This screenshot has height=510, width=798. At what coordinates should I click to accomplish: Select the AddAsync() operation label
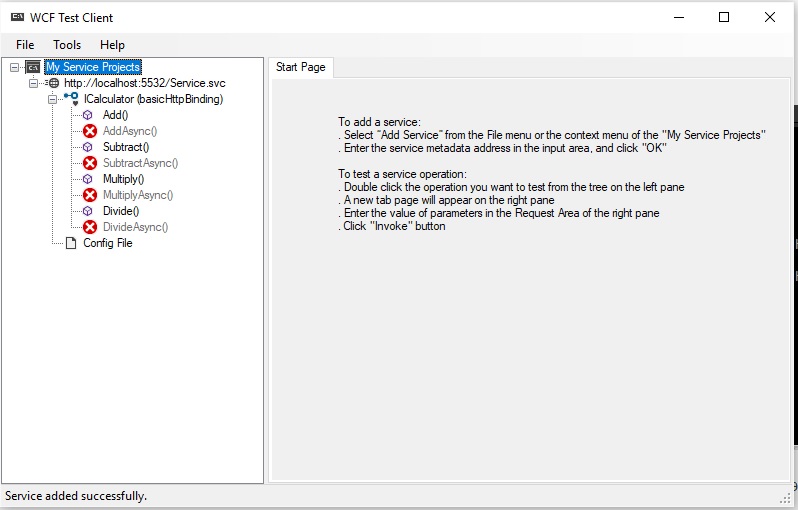tap(130, 131)
